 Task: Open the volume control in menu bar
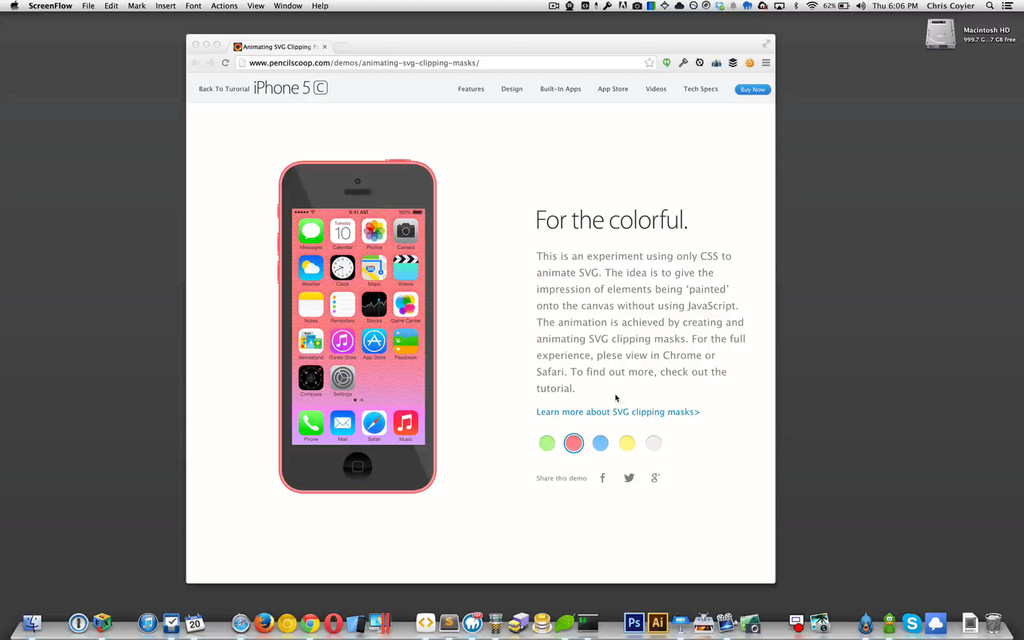coord(861,6)
